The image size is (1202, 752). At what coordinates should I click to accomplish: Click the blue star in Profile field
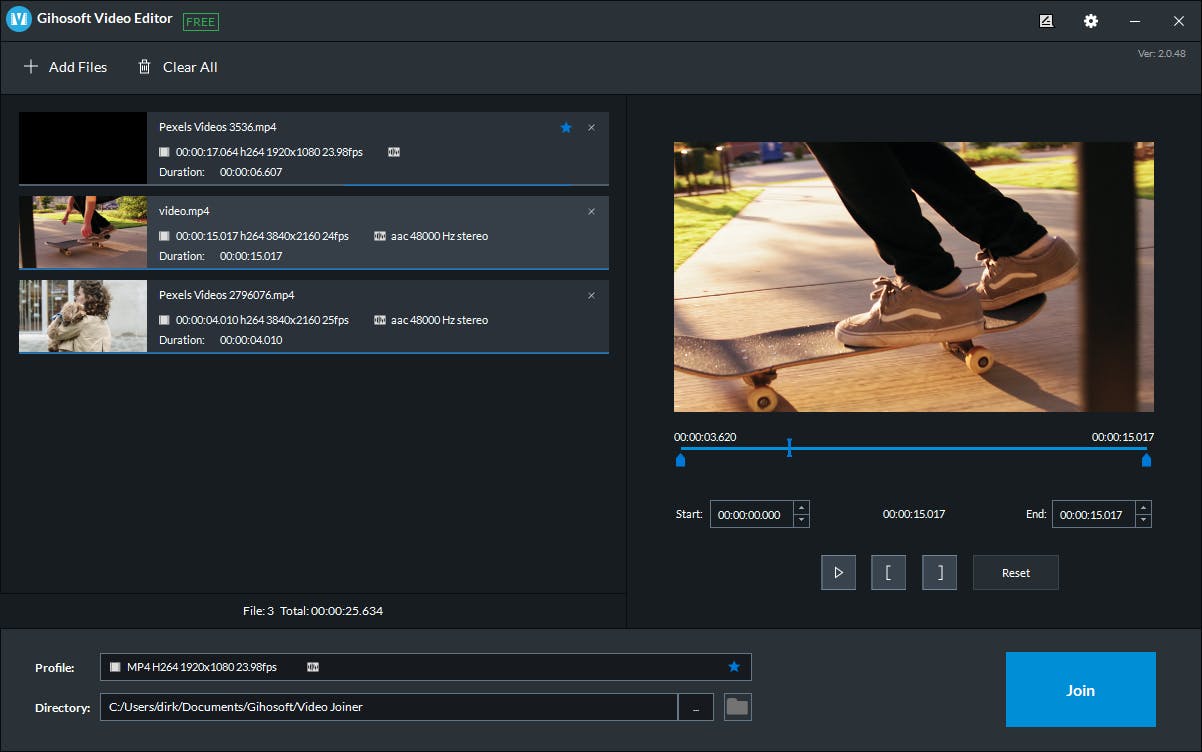pyautogui.click(x=734, y=667)
